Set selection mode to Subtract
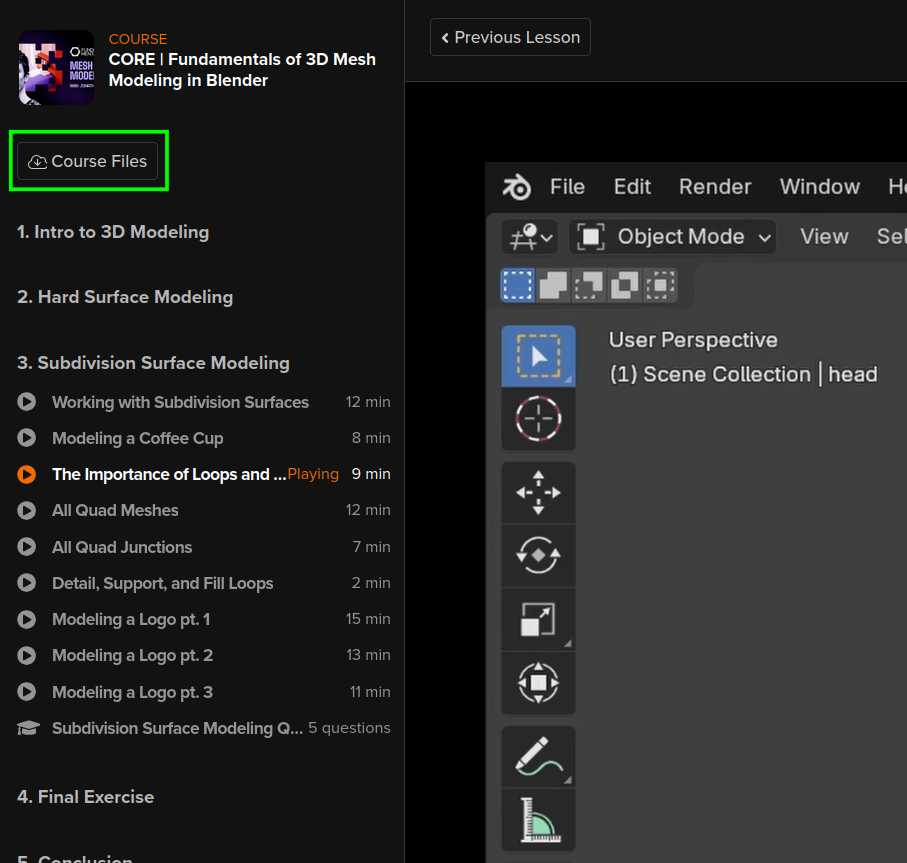This screenshot has width=907, height=863. point(588,285)
